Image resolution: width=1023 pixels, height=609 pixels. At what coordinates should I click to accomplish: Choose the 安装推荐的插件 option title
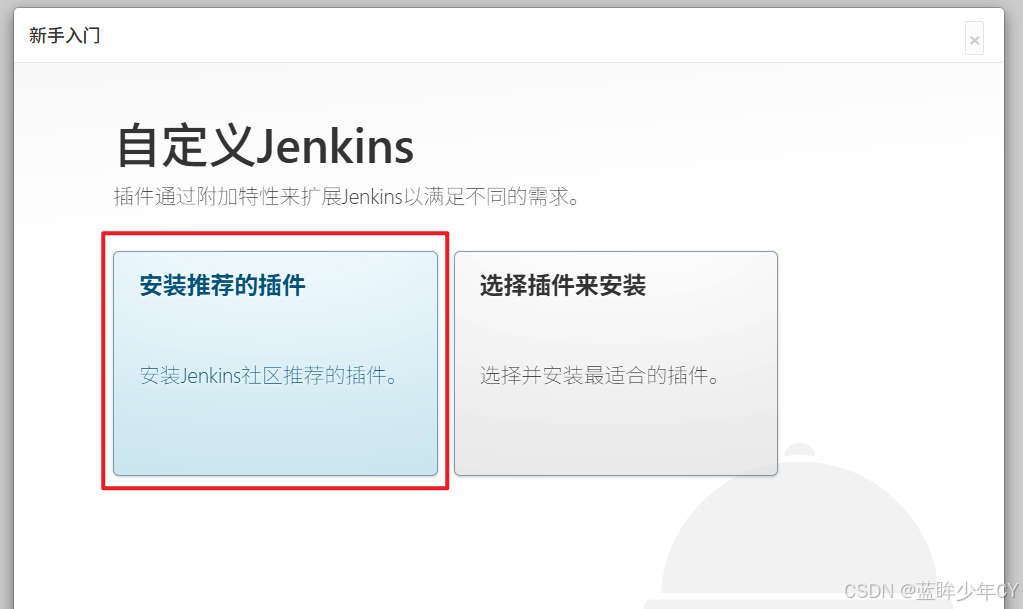[x=222, y=285]
